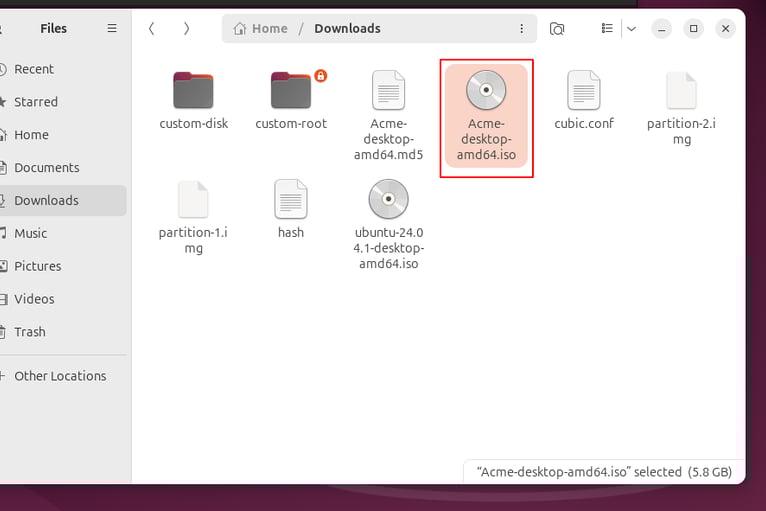Screen dimensions: 766x511
Task: Open Music in the sidebar
Action: 61,234
